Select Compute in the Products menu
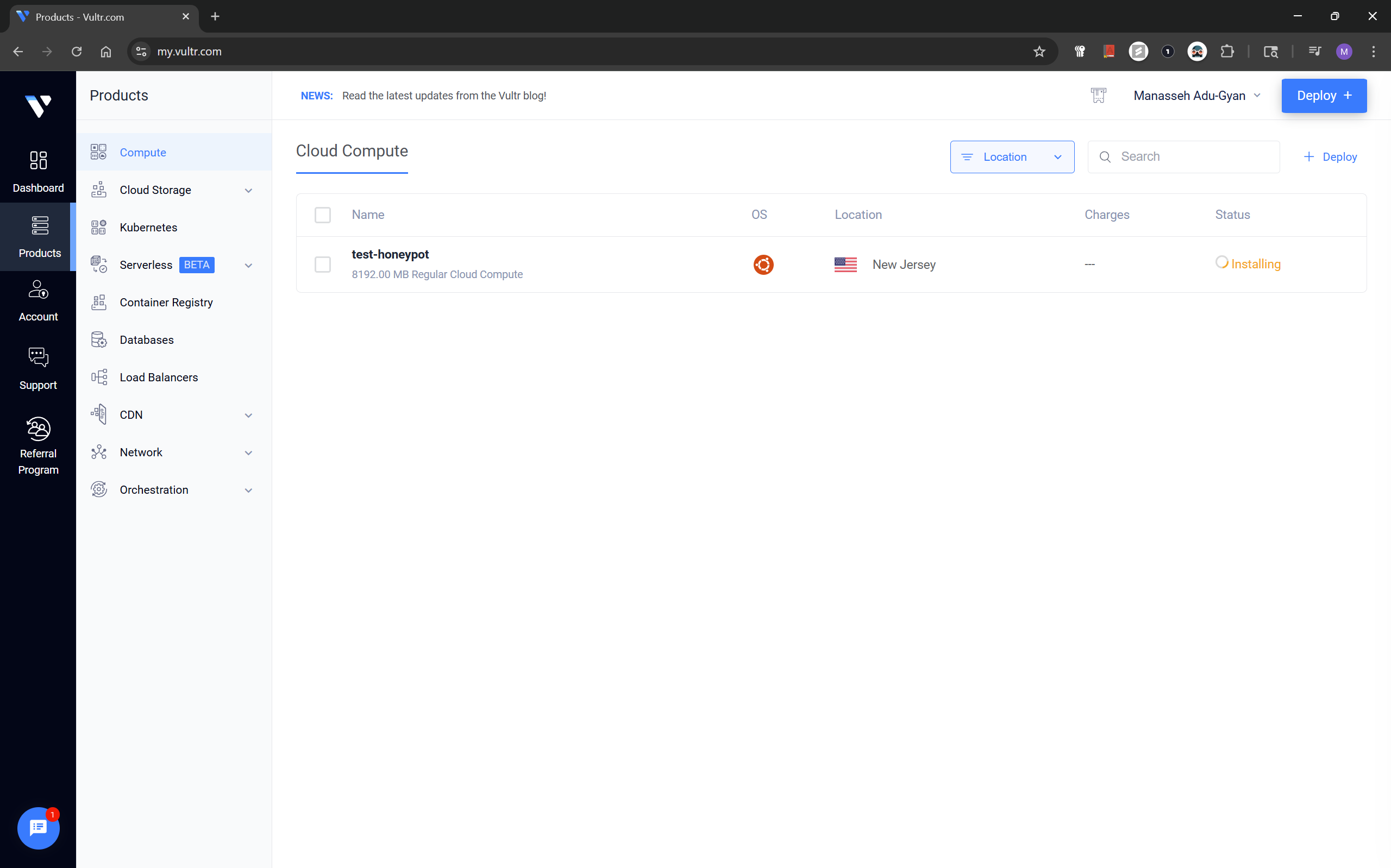The width and height of the screenshot is (1391, 868). pos(174,152)
